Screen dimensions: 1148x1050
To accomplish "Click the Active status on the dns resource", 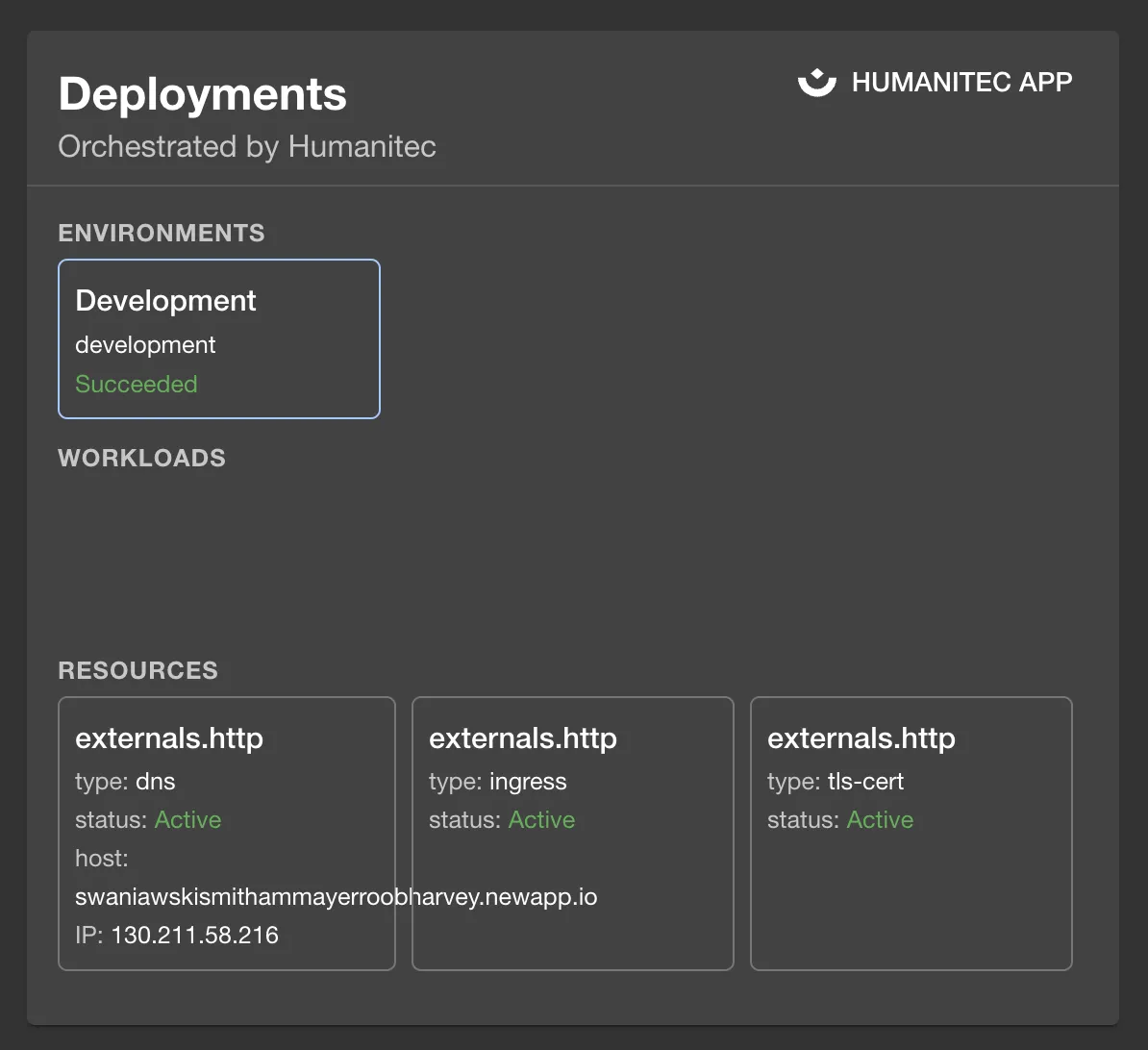I will coord(187,819).
